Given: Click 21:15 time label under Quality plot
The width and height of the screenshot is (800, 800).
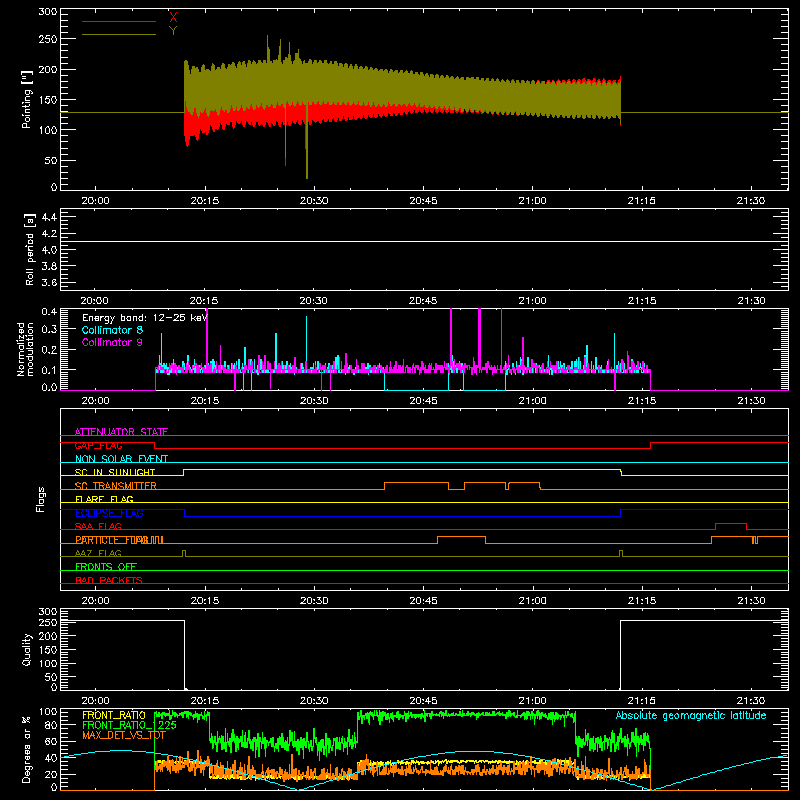Looking at the screenshot, I should (641, 701).
